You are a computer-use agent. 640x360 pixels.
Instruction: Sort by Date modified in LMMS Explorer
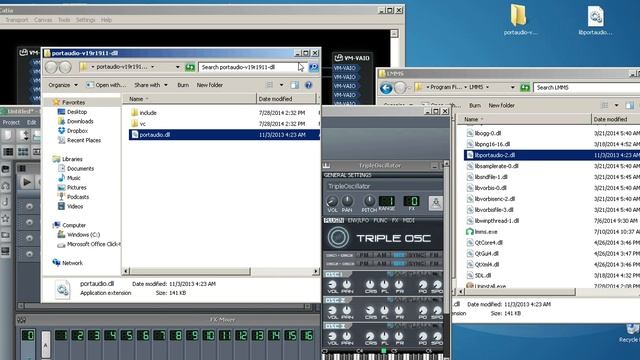pos(616,119)
